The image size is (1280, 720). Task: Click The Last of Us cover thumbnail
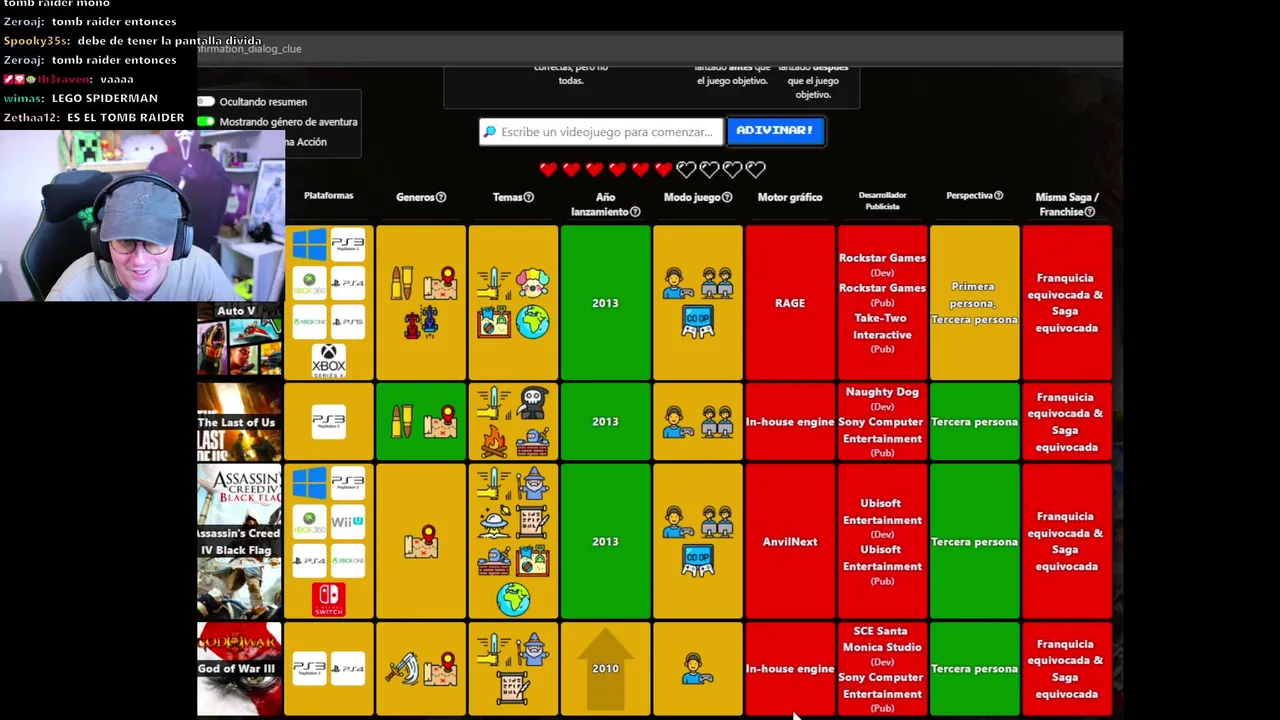(239, 421)
